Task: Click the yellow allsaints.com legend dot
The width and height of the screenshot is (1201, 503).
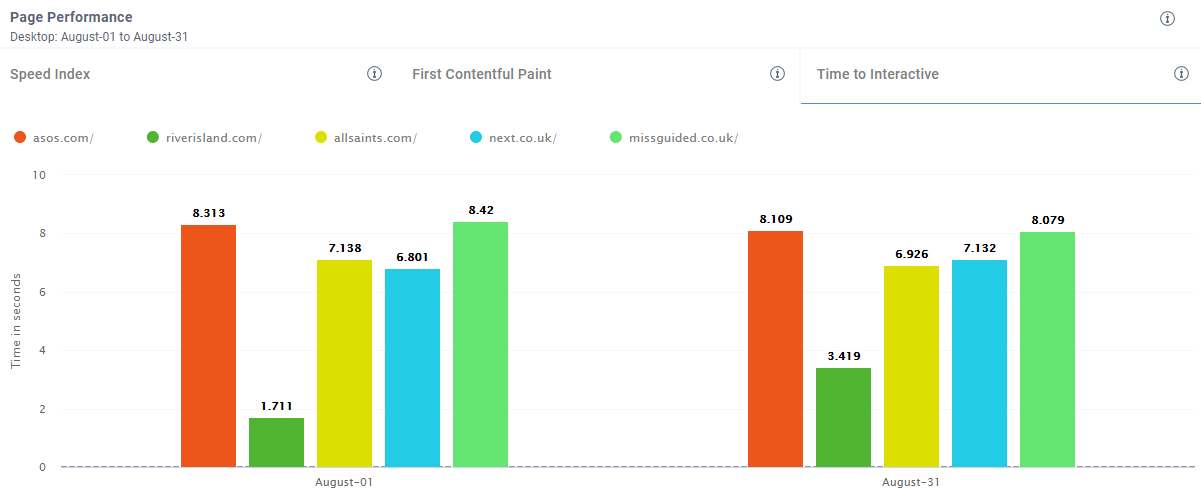Action: [x=321, y=138]
